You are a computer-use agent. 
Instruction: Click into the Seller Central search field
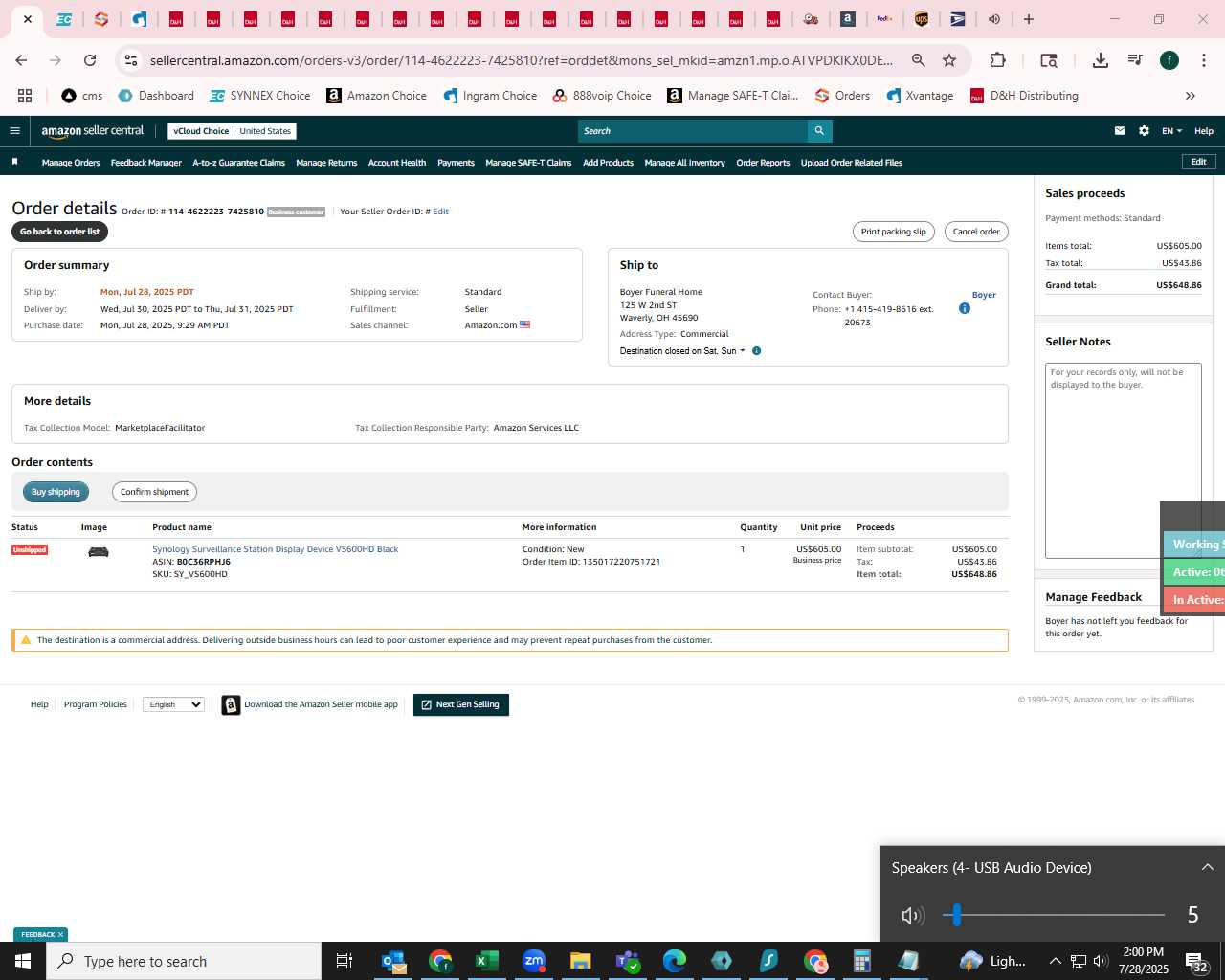pyautogui.click(x=693, y=131)
